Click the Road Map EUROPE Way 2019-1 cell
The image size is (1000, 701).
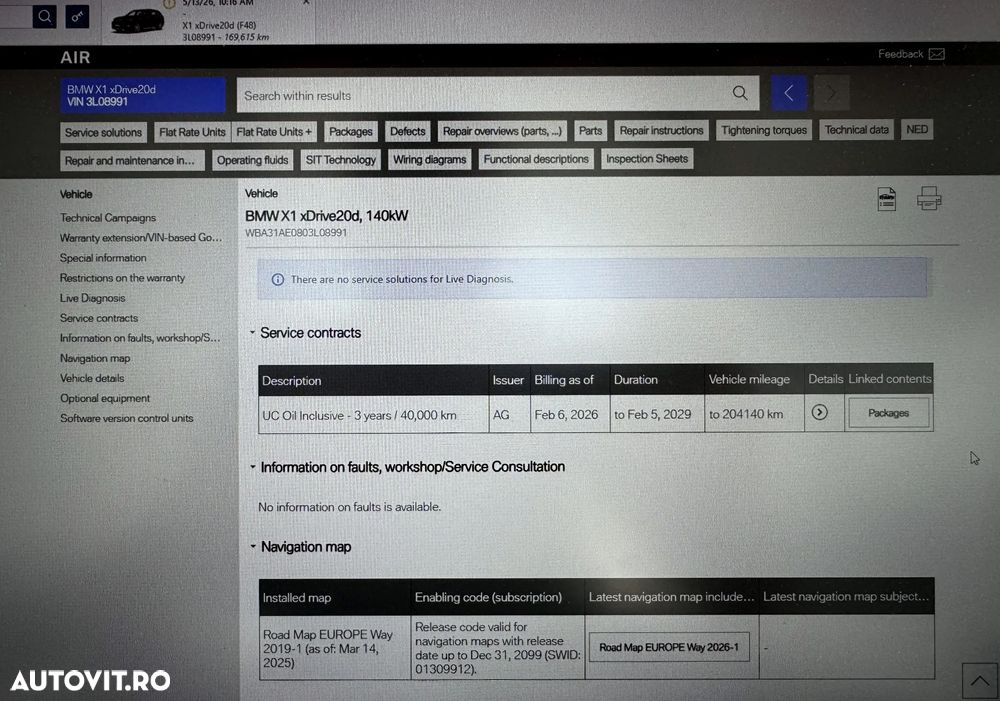pos(335,648)
